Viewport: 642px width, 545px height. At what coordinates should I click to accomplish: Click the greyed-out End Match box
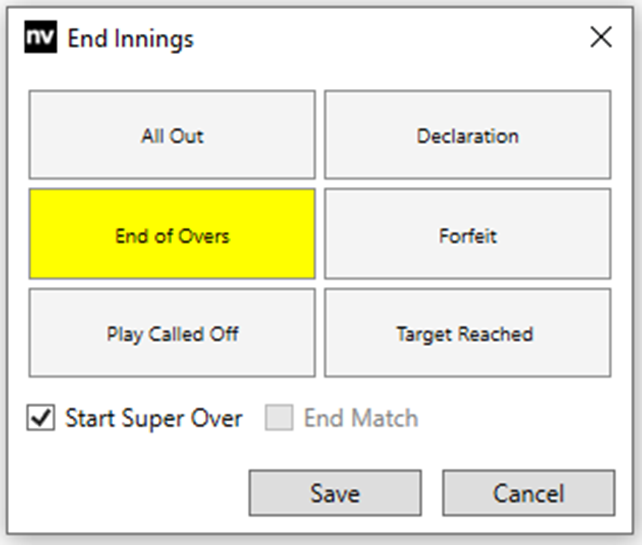click(x=278, y=418)
